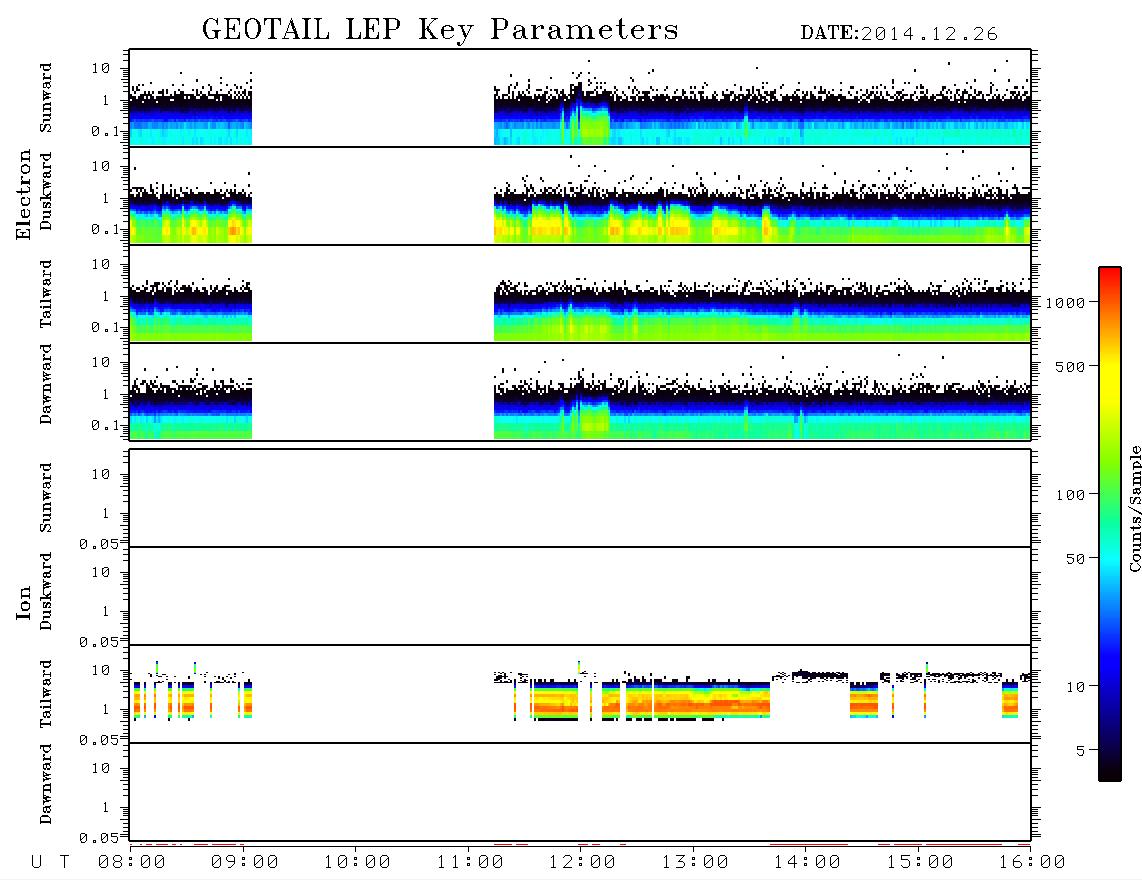The width and height of the screenshot is (1142, 880).
Task: Click the Ion Sunward axis '0.05' tick label
Action: (x=99, y=544)
